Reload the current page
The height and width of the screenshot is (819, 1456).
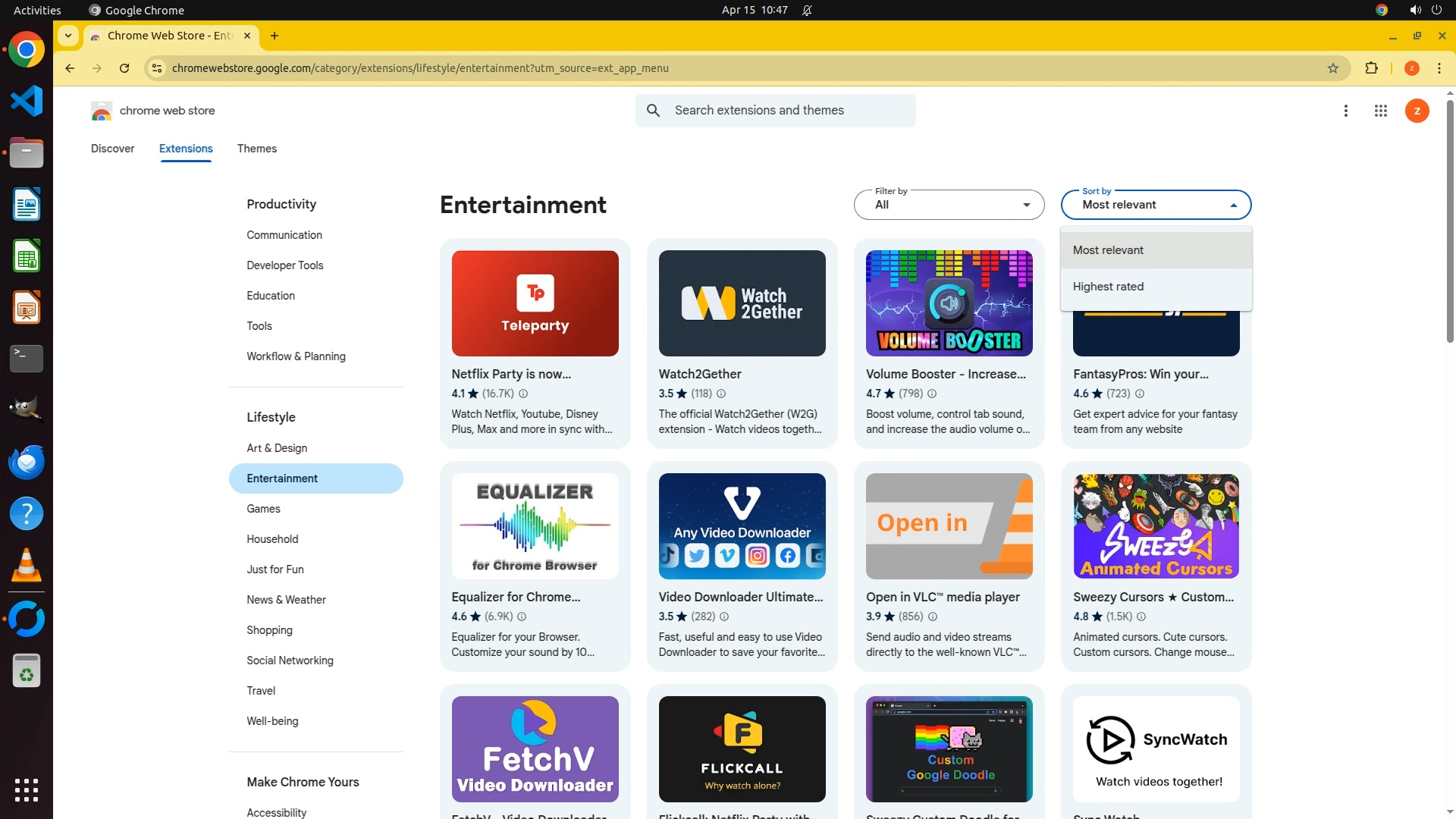click(124, 68)
